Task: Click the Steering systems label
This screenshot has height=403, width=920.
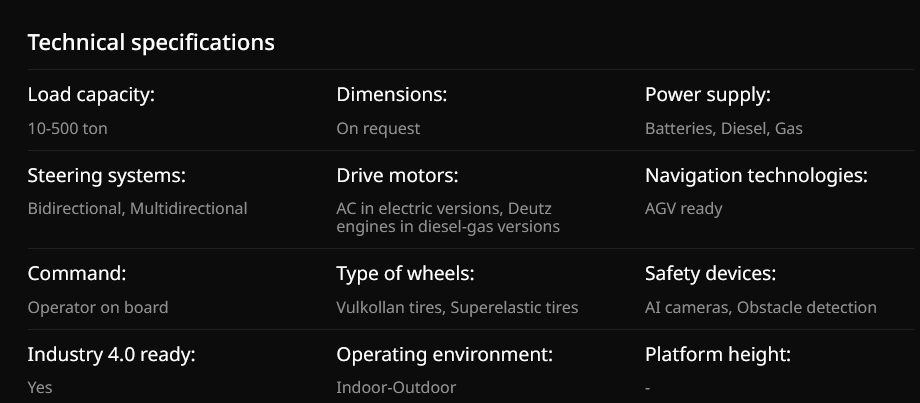Action: tap(107, 176)
